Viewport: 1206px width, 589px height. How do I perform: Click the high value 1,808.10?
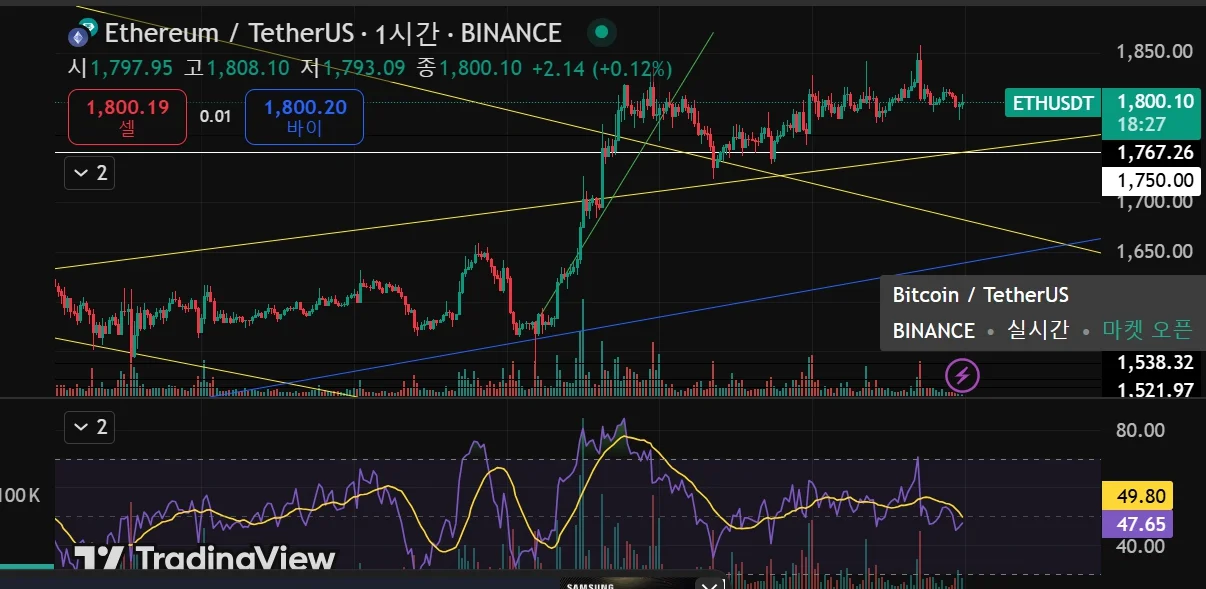pyautogui.click(x=247, y=68)
